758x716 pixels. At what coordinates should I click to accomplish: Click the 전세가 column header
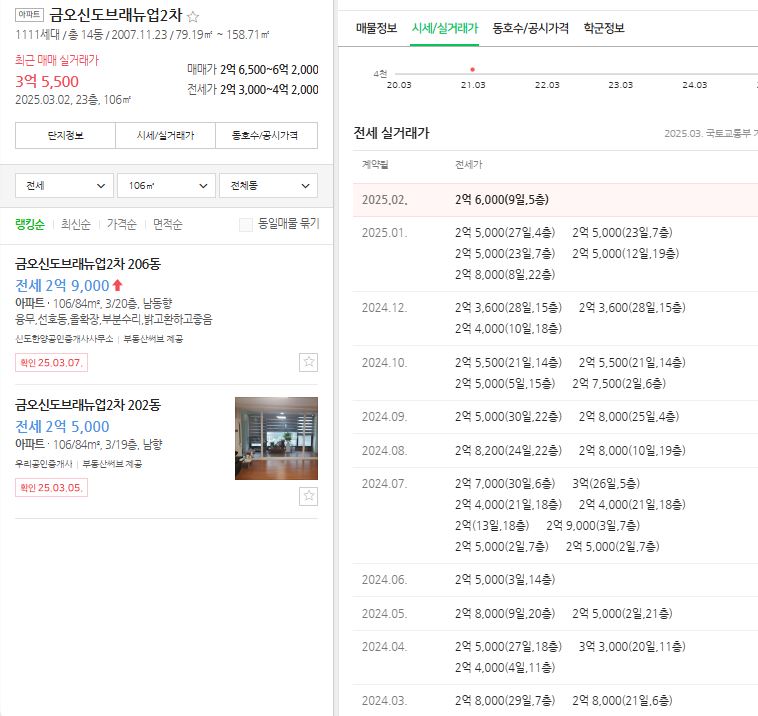(x=468, y=165)
